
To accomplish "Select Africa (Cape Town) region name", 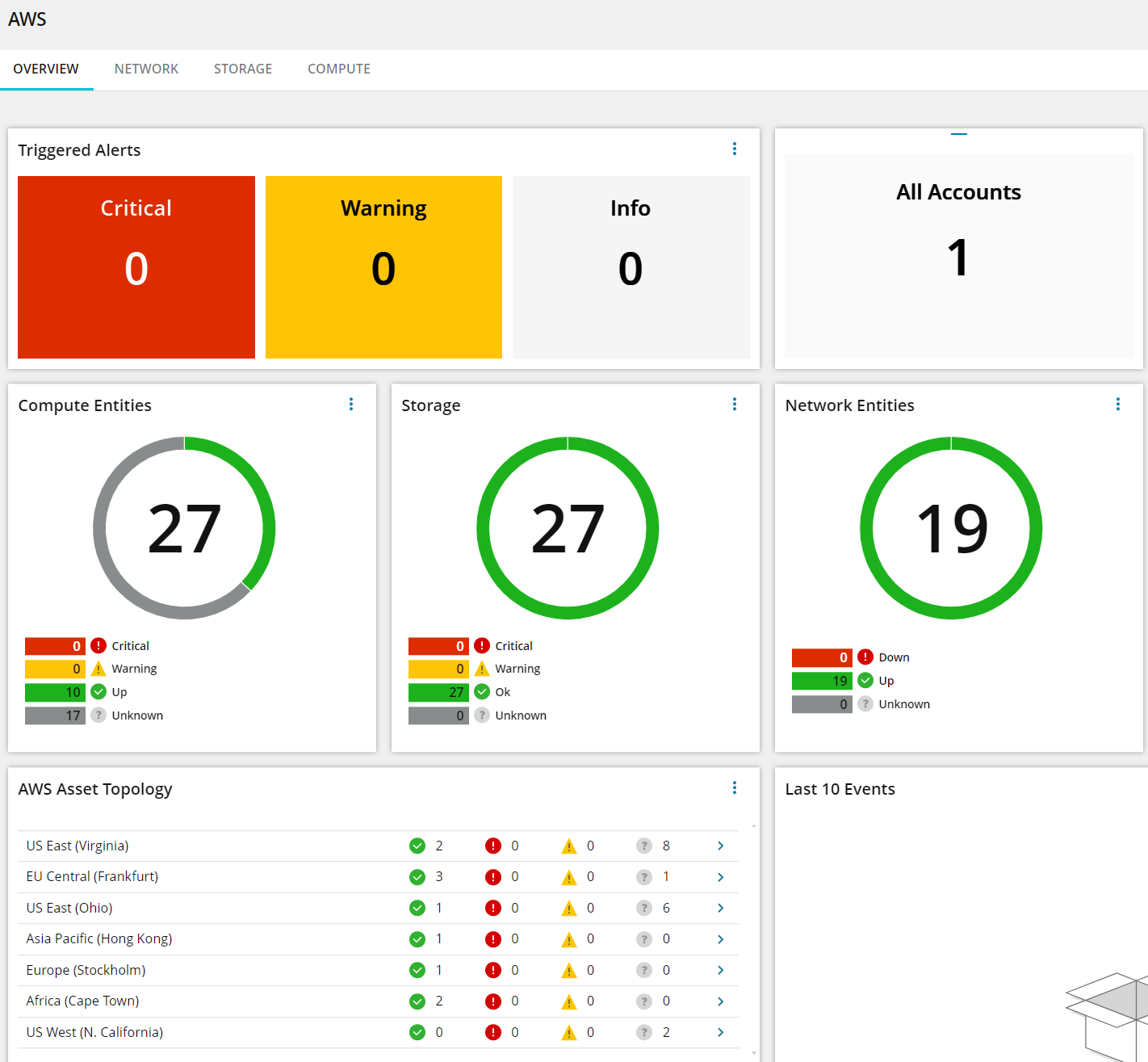I will pyautogui.click(x=82, y=1001).
